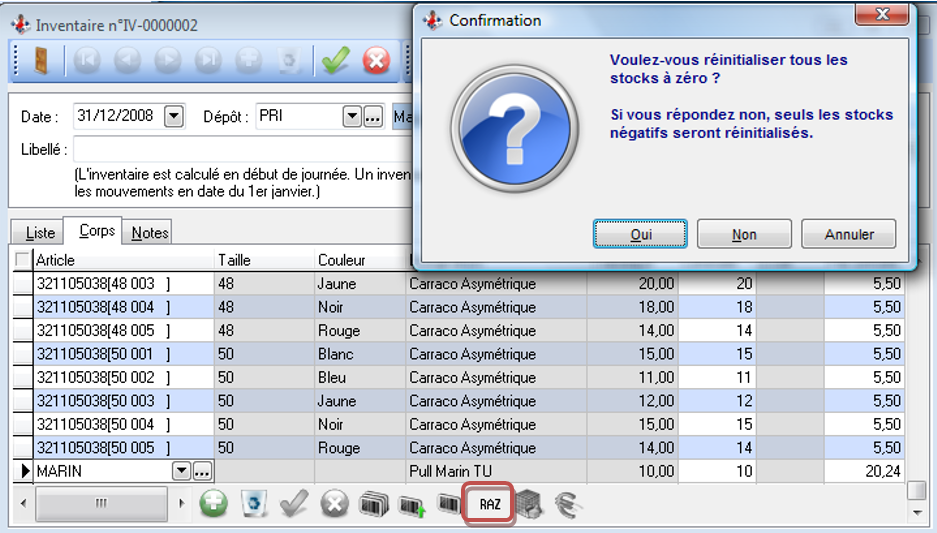The image size is (937, 533).
Task: Open the Date dropdown calendar
Action: click(174, 116)
